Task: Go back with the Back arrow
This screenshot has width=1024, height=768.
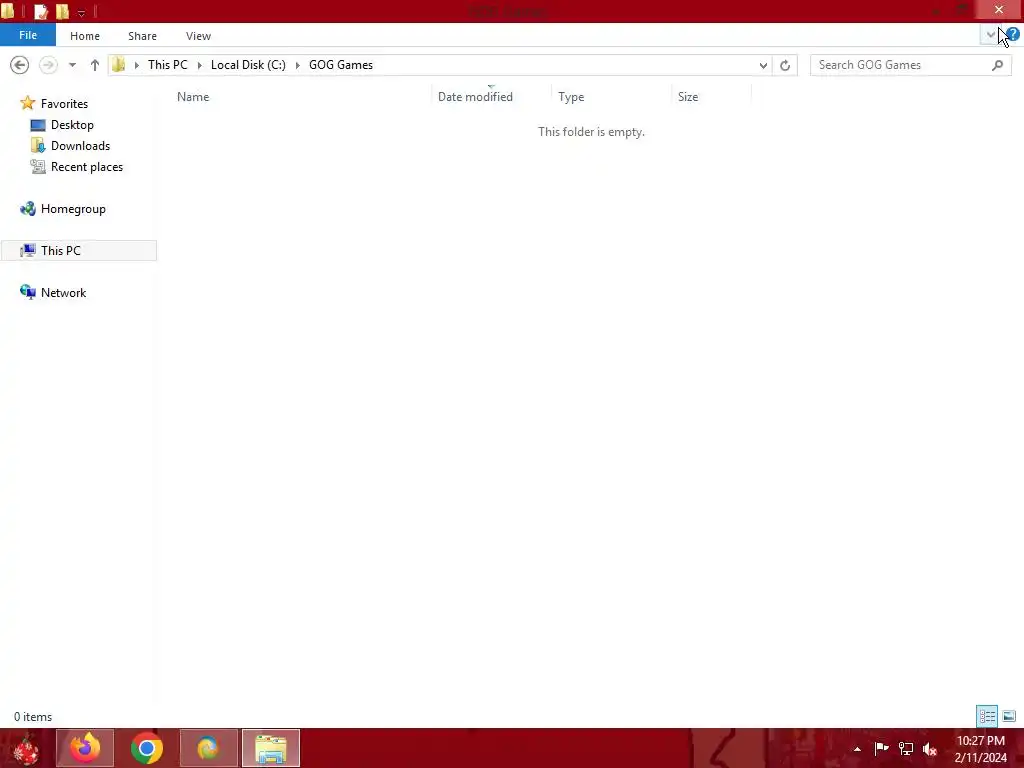Action: pyautogui.click(x=20, y=65)
